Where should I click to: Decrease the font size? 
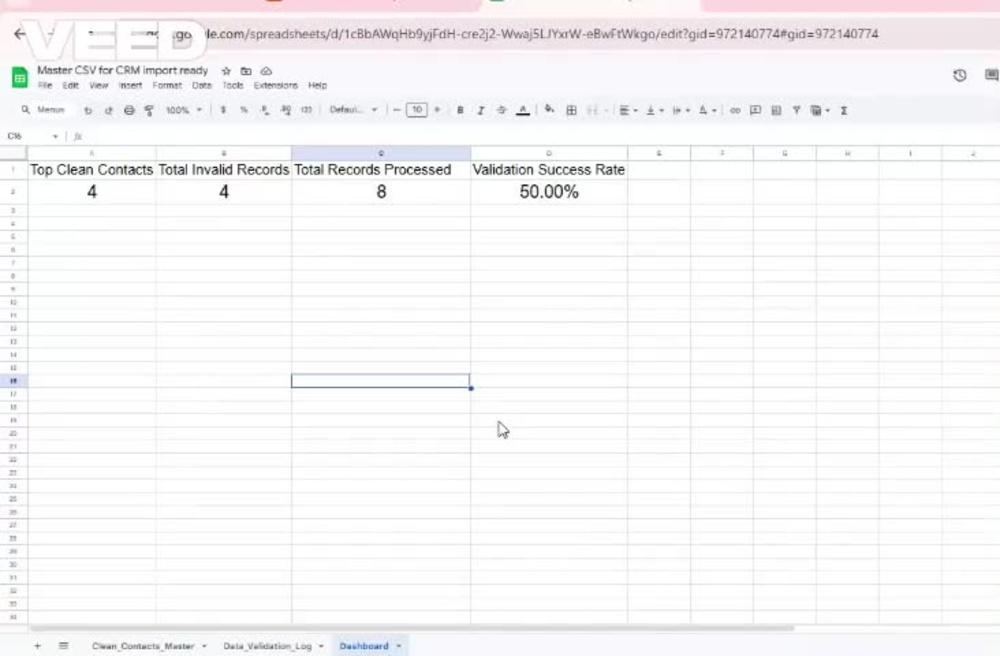click(x=396, y=110)
